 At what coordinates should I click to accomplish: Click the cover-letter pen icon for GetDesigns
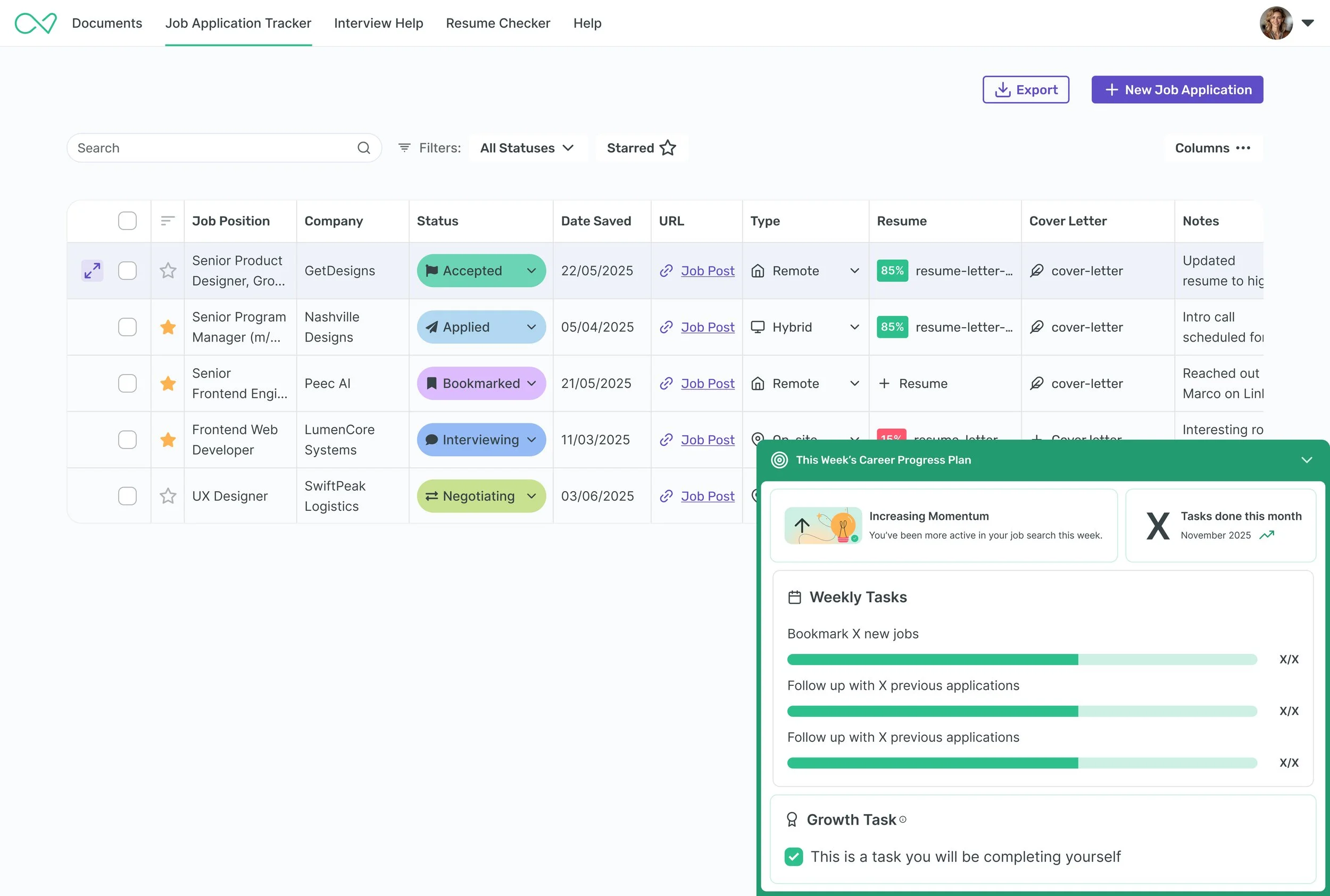(1037, 270)
